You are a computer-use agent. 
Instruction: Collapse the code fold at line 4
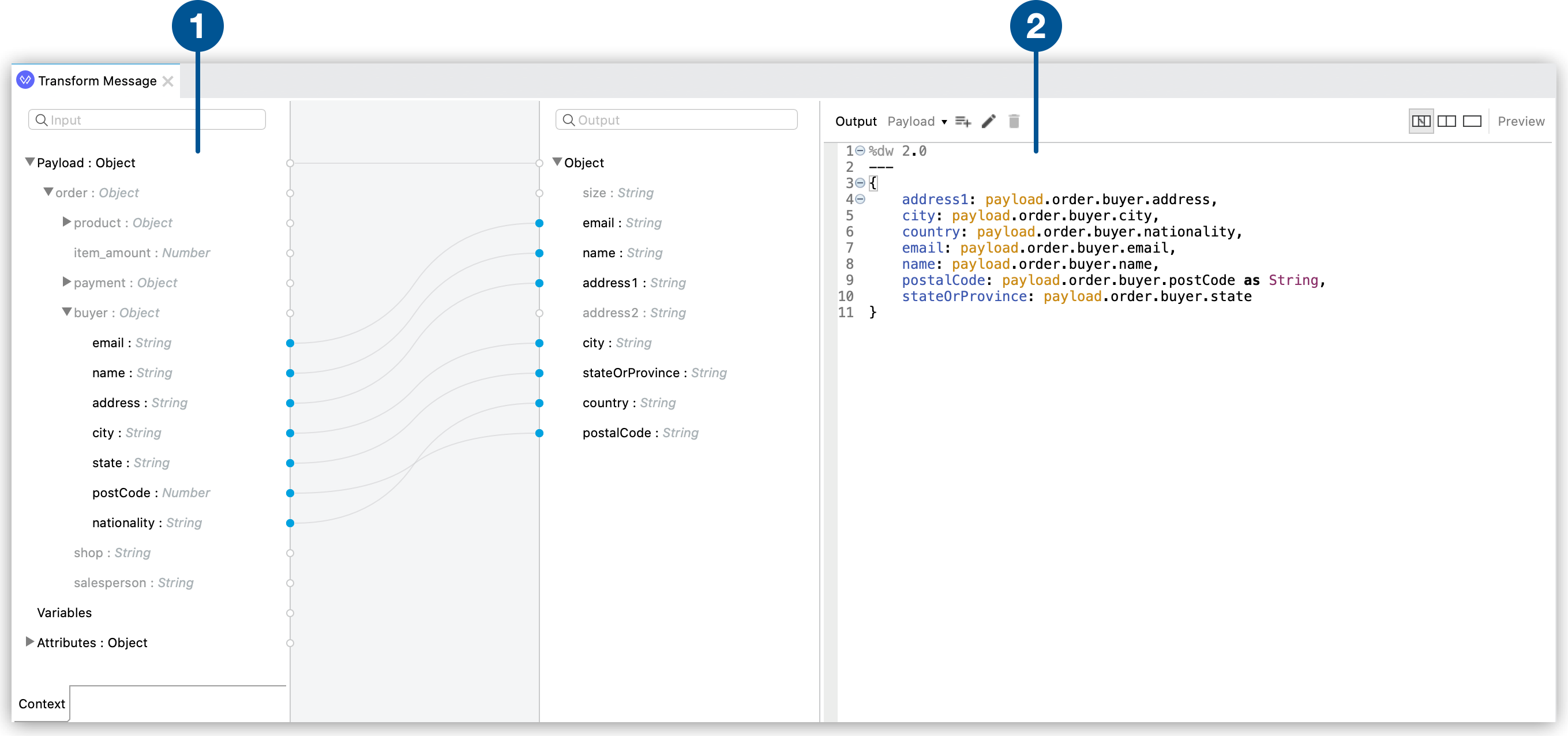click(x=860, y=199)
